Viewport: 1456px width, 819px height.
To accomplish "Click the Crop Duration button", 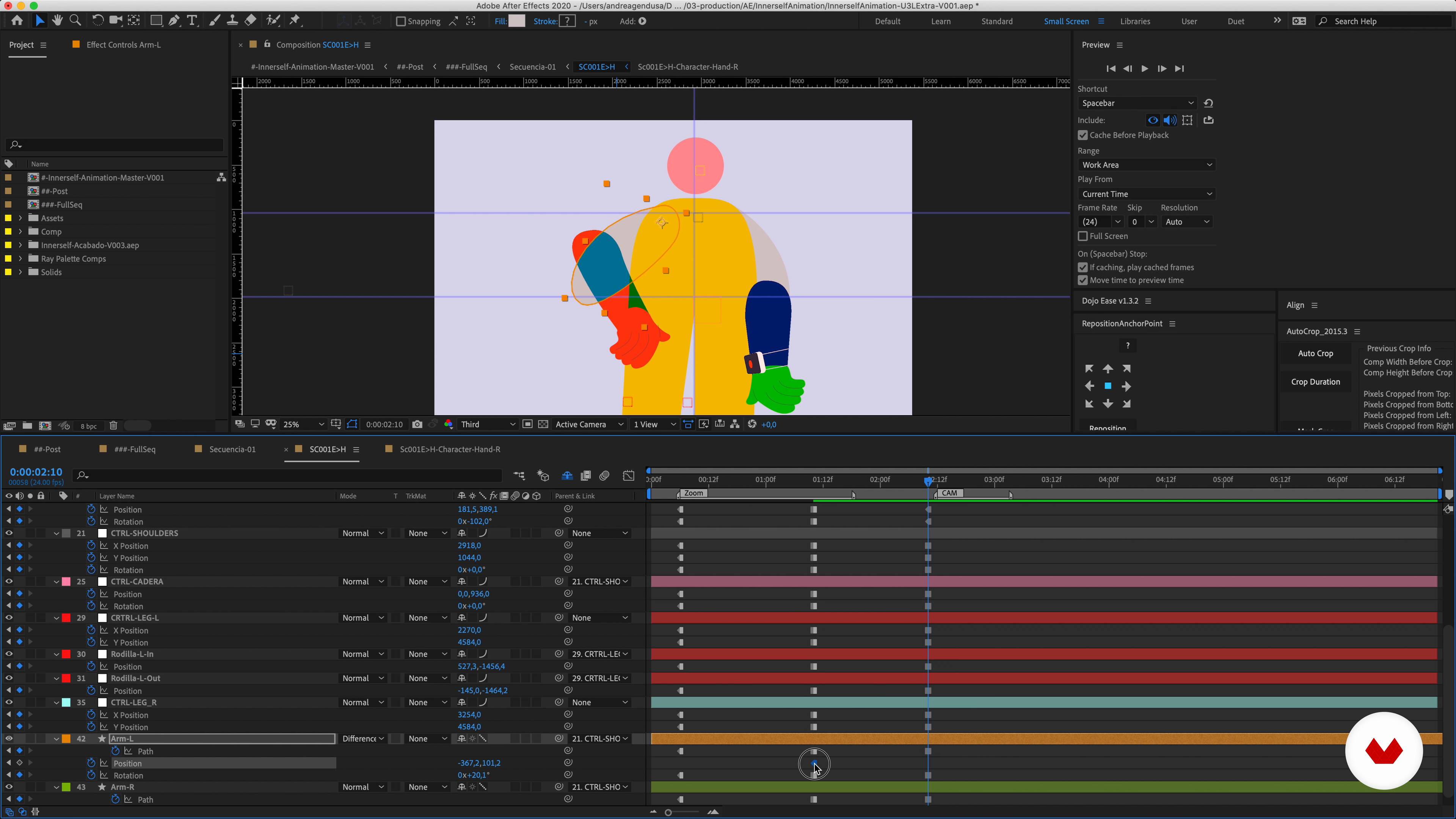I will pos(1315,382).
